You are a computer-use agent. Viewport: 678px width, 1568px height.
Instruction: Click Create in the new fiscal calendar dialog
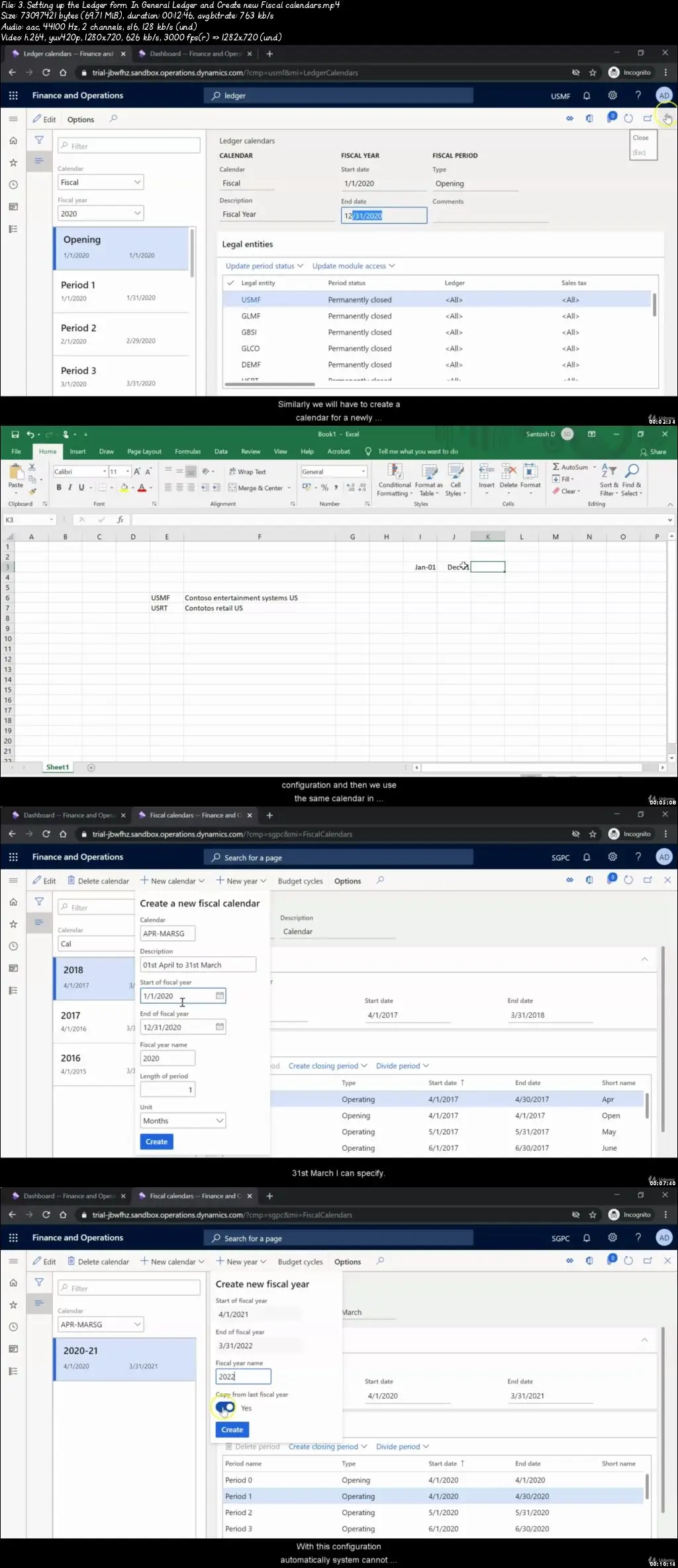point(156,1142)
